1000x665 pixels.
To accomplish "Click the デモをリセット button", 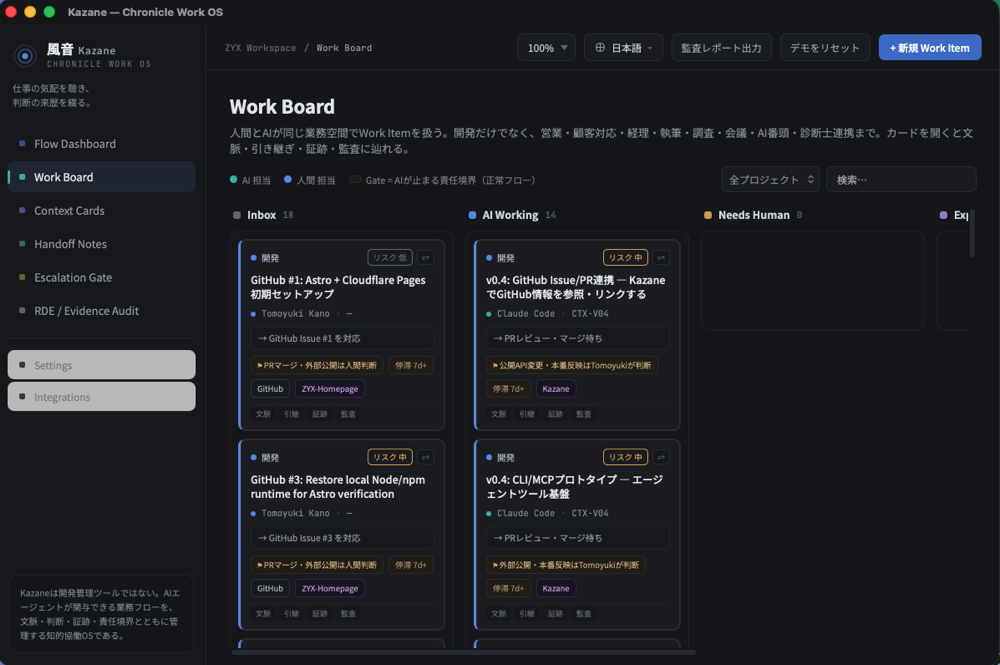I will pos(825,48).
